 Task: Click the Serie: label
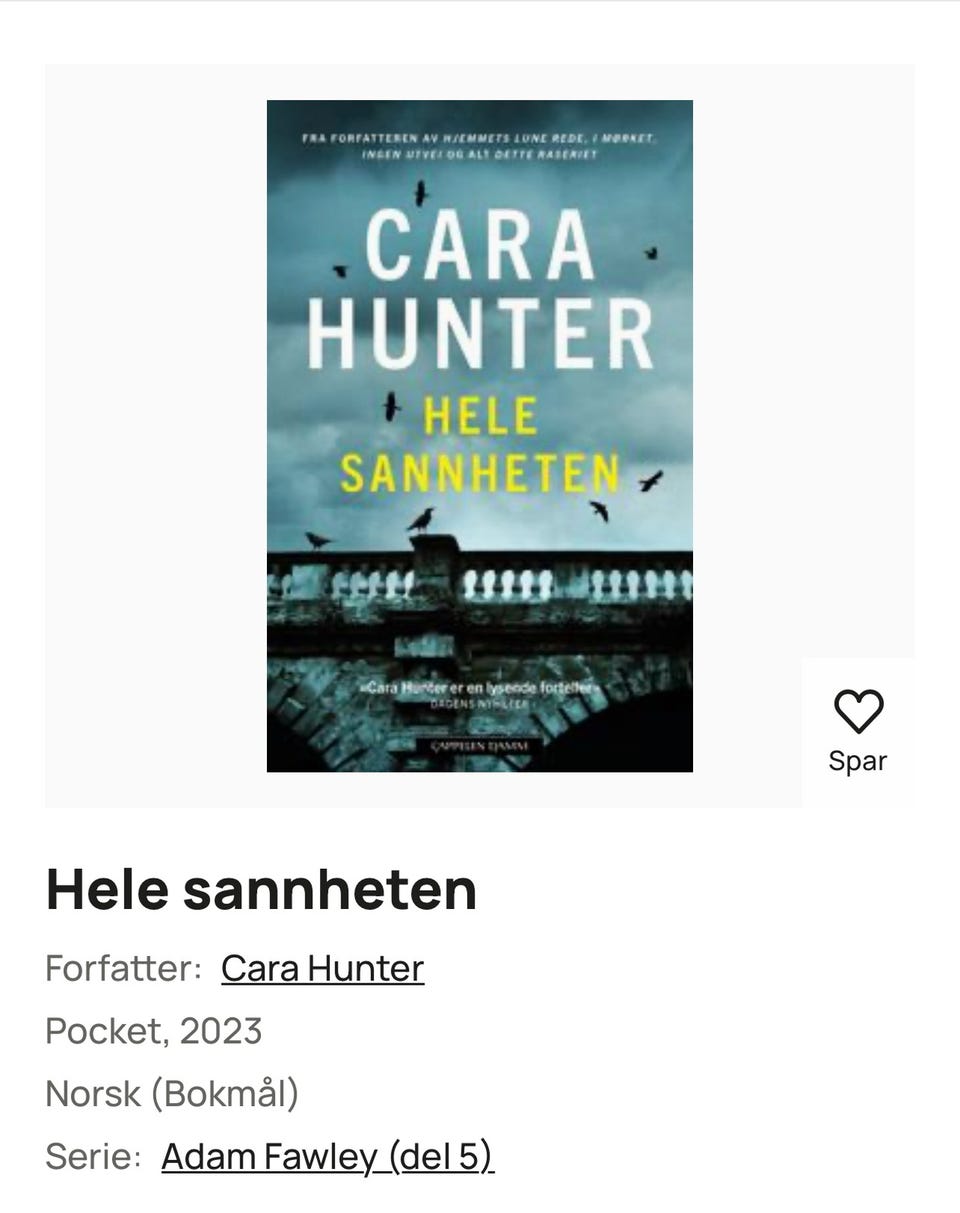pyautogui.click(x=94, y=1156)
